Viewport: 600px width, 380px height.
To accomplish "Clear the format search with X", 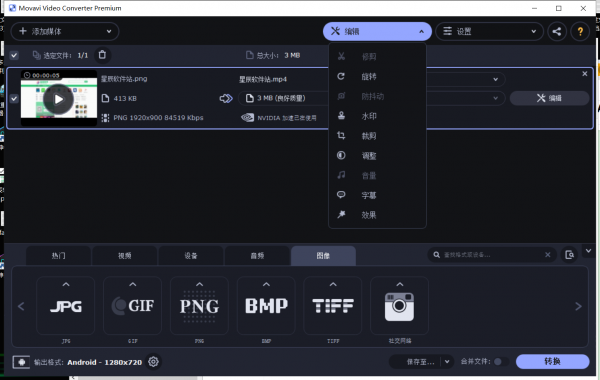I will tap(548, 255).
